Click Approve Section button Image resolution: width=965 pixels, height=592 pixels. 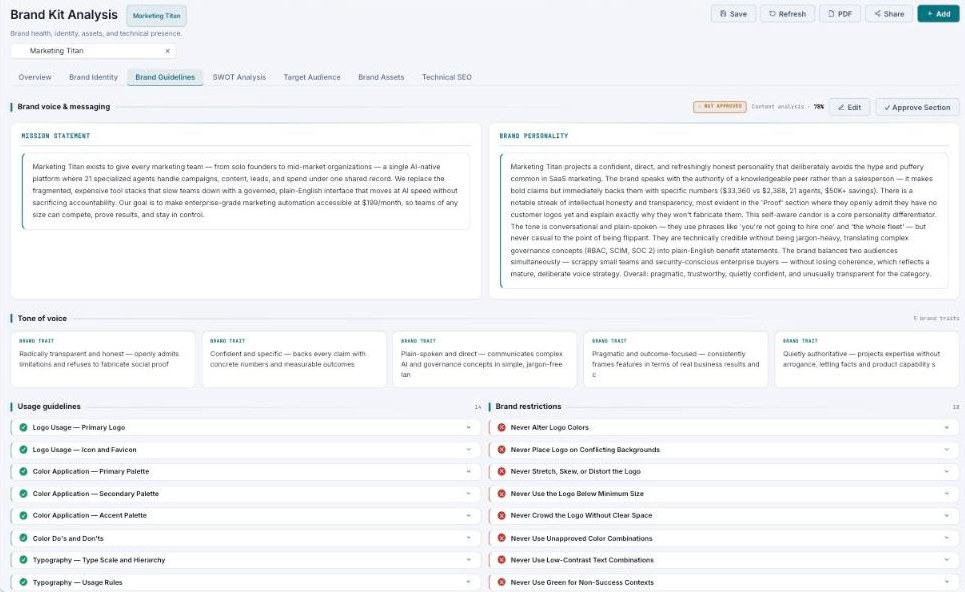(917, 107)
